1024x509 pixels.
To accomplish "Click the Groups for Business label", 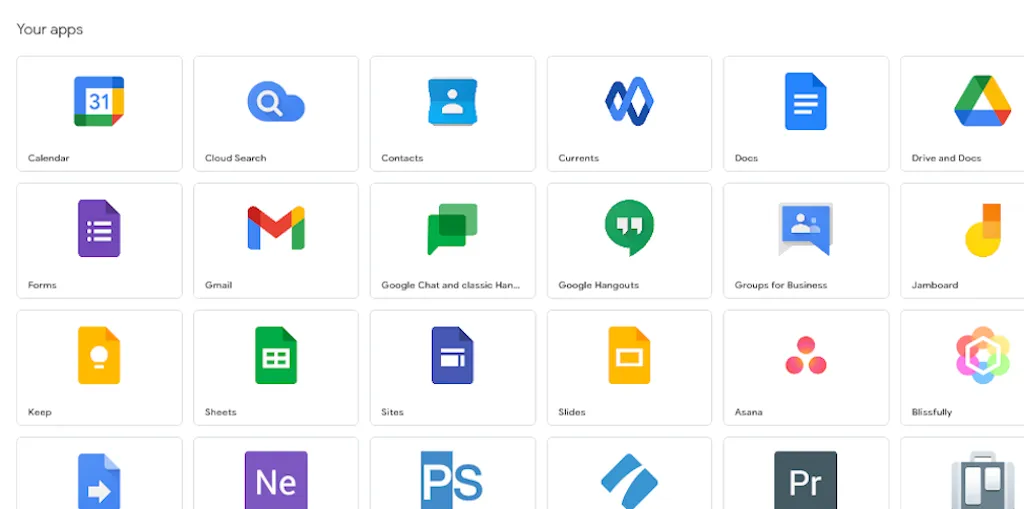I will [x=780, y=285].
